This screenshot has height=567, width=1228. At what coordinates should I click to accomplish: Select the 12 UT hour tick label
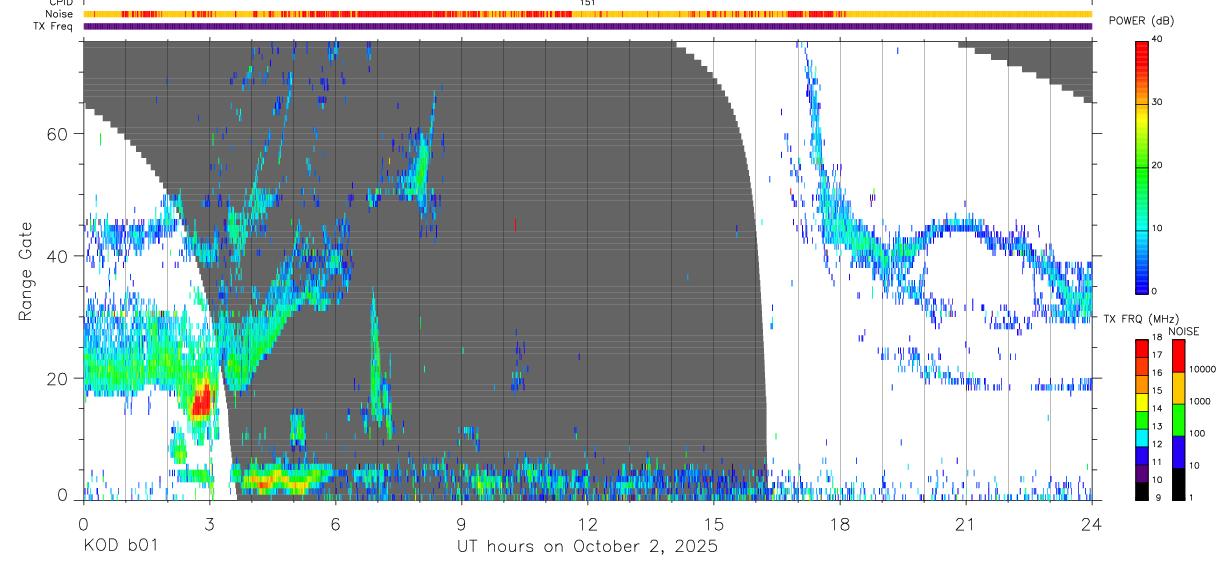click(587, 525)
